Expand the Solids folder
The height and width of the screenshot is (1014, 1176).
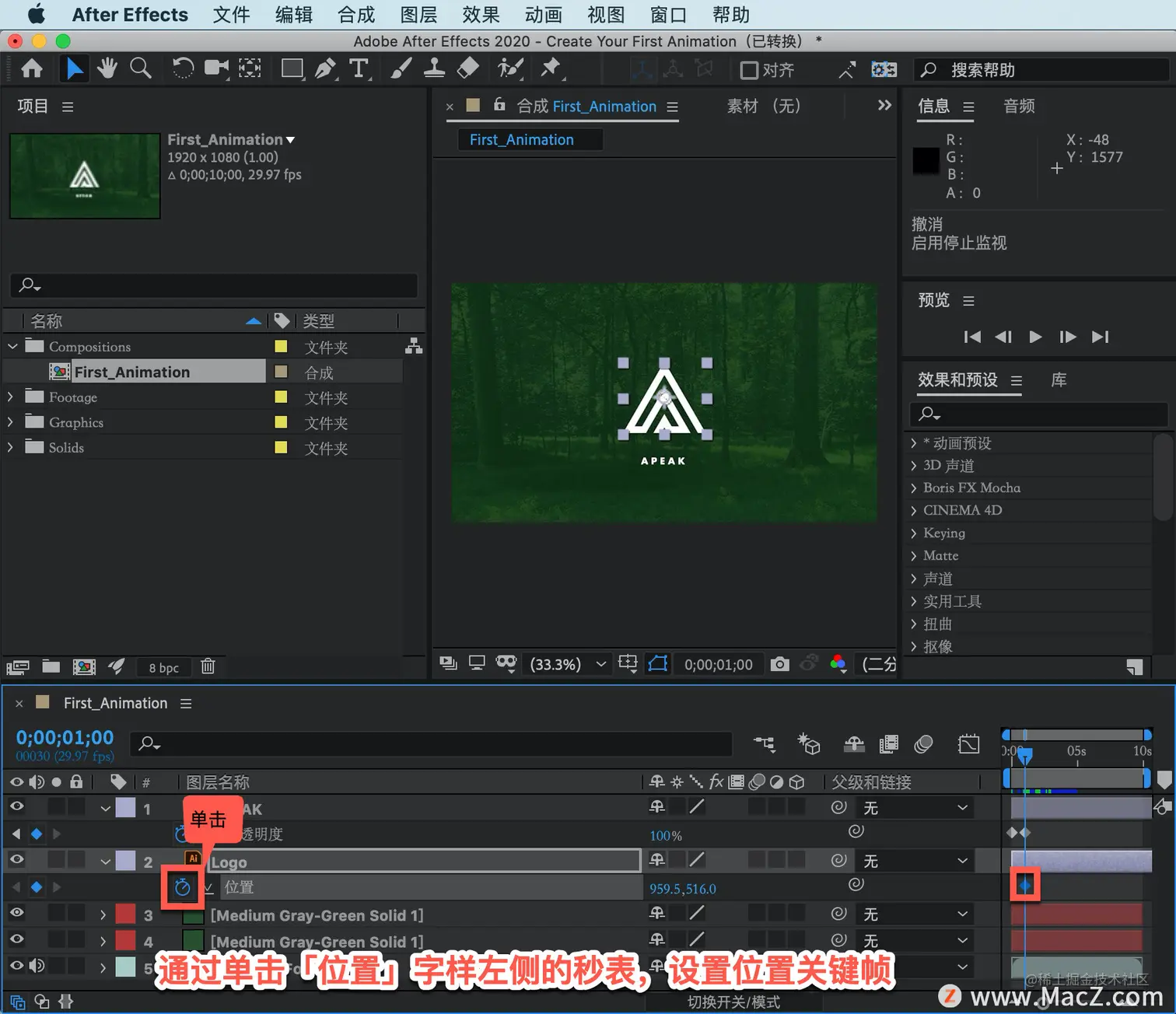pyautogui.click(x=10, y=447)
